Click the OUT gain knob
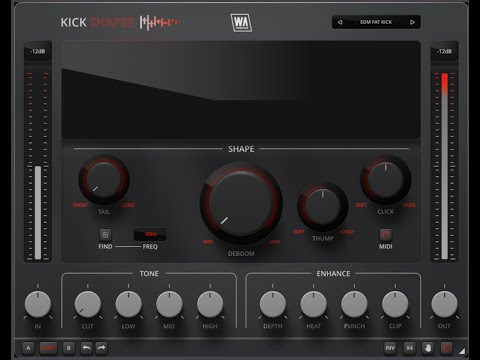The height and width of the screenshot is (360, 480). (444, 304)
